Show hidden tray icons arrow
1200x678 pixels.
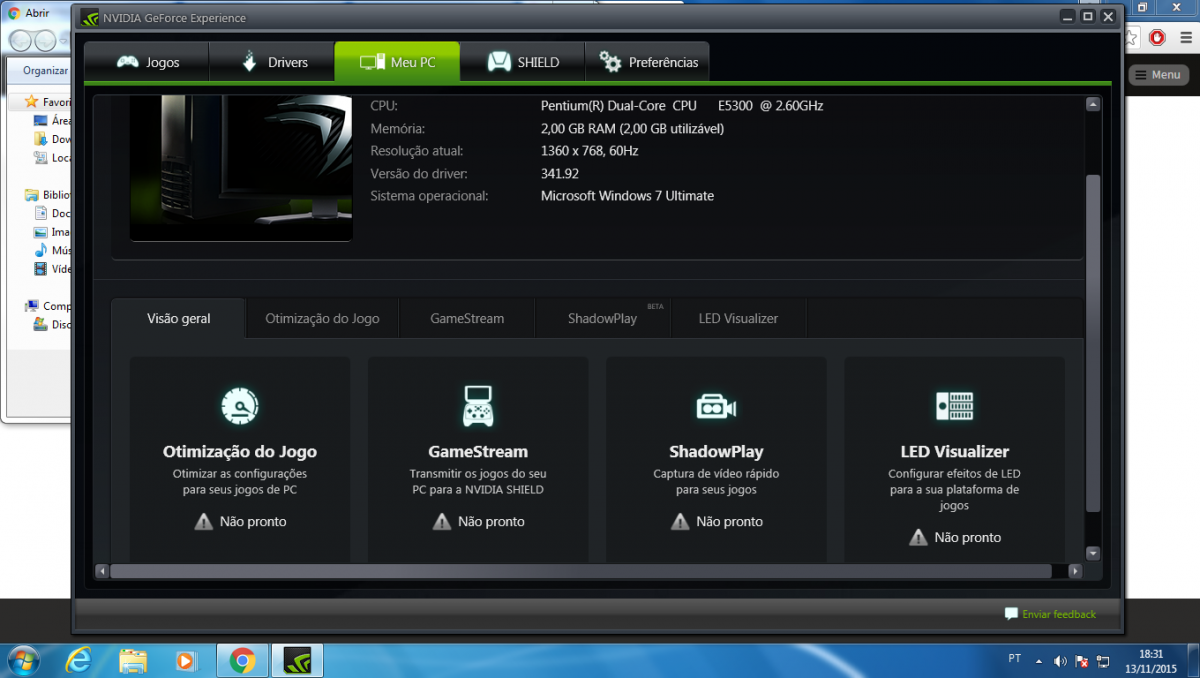click(1040, 661)
